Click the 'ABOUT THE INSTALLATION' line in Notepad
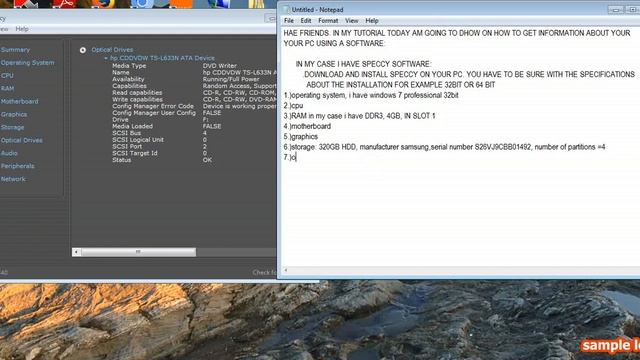Screen dimensions: 640x360 click(x=400, y=85)
